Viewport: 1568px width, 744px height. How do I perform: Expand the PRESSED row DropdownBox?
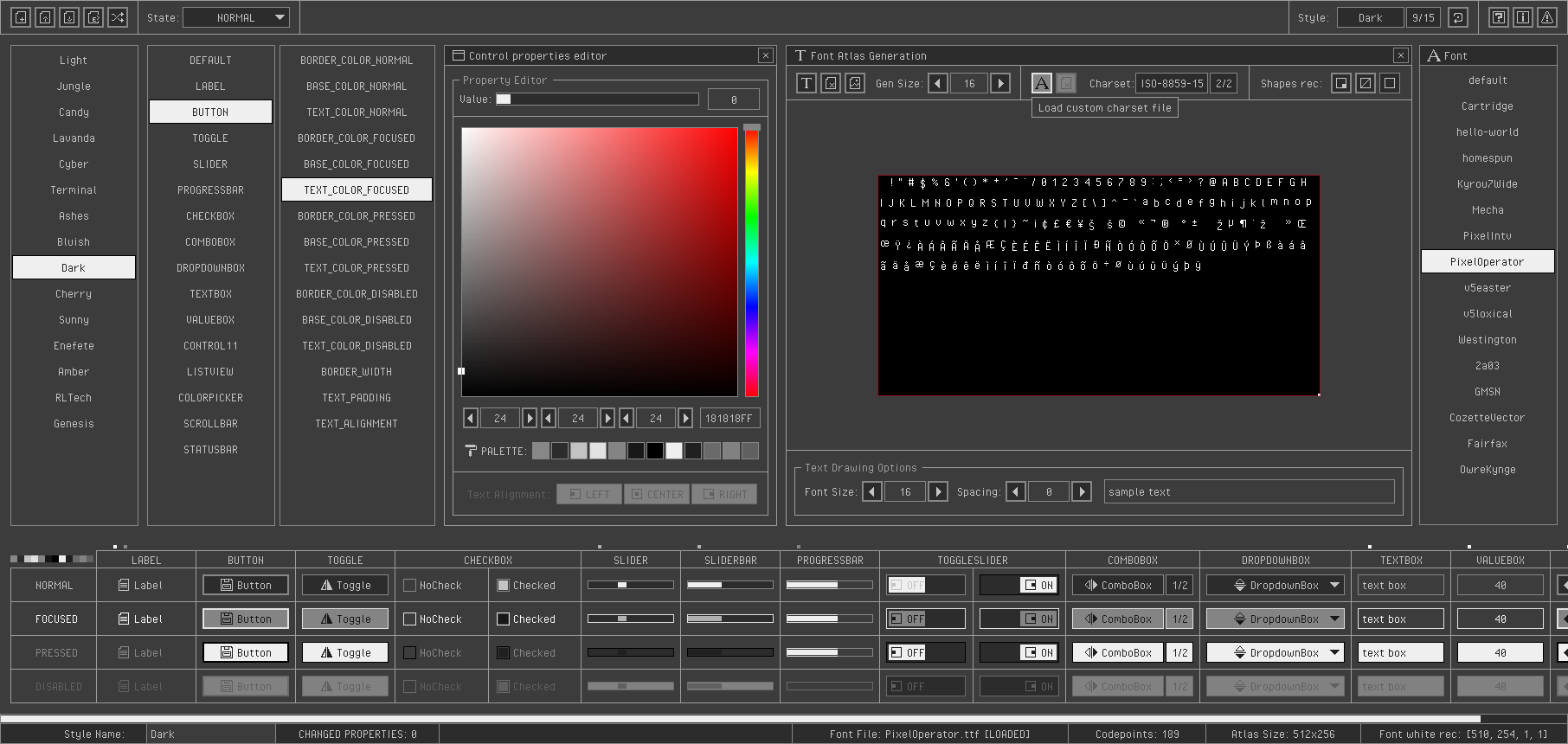pos(1276,653)
